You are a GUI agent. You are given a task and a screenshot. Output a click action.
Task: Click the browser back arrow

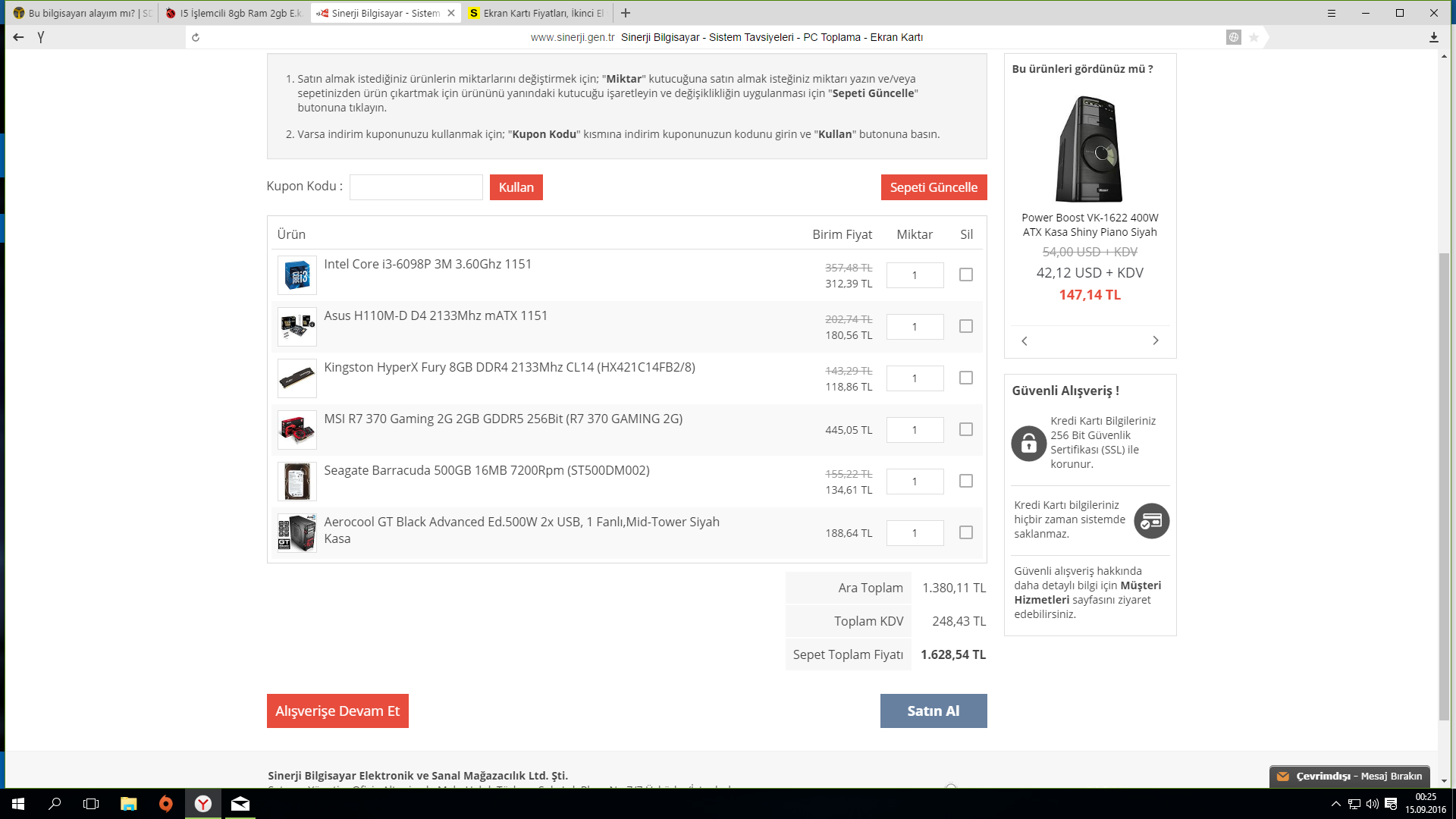click(x=18, y=37)
